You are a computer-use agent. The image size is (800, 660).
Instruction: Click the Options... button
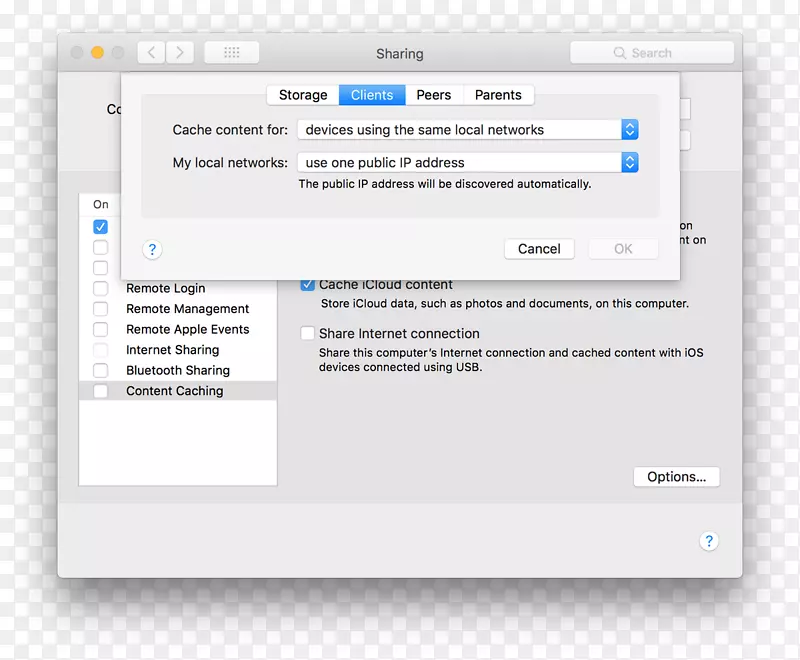pos(676,477)
